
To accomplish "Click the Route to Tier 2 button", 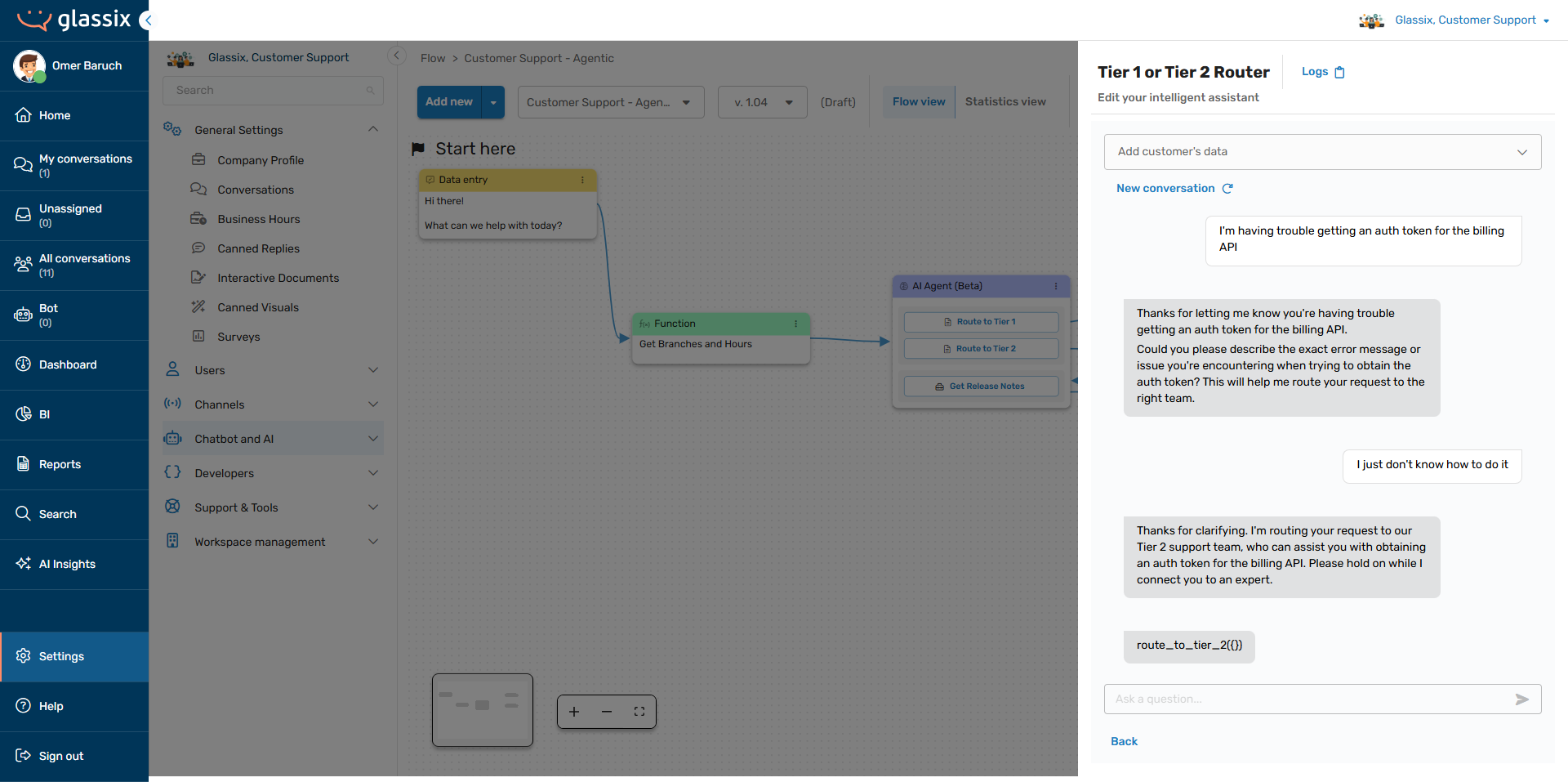I will (x=981, y=349).
